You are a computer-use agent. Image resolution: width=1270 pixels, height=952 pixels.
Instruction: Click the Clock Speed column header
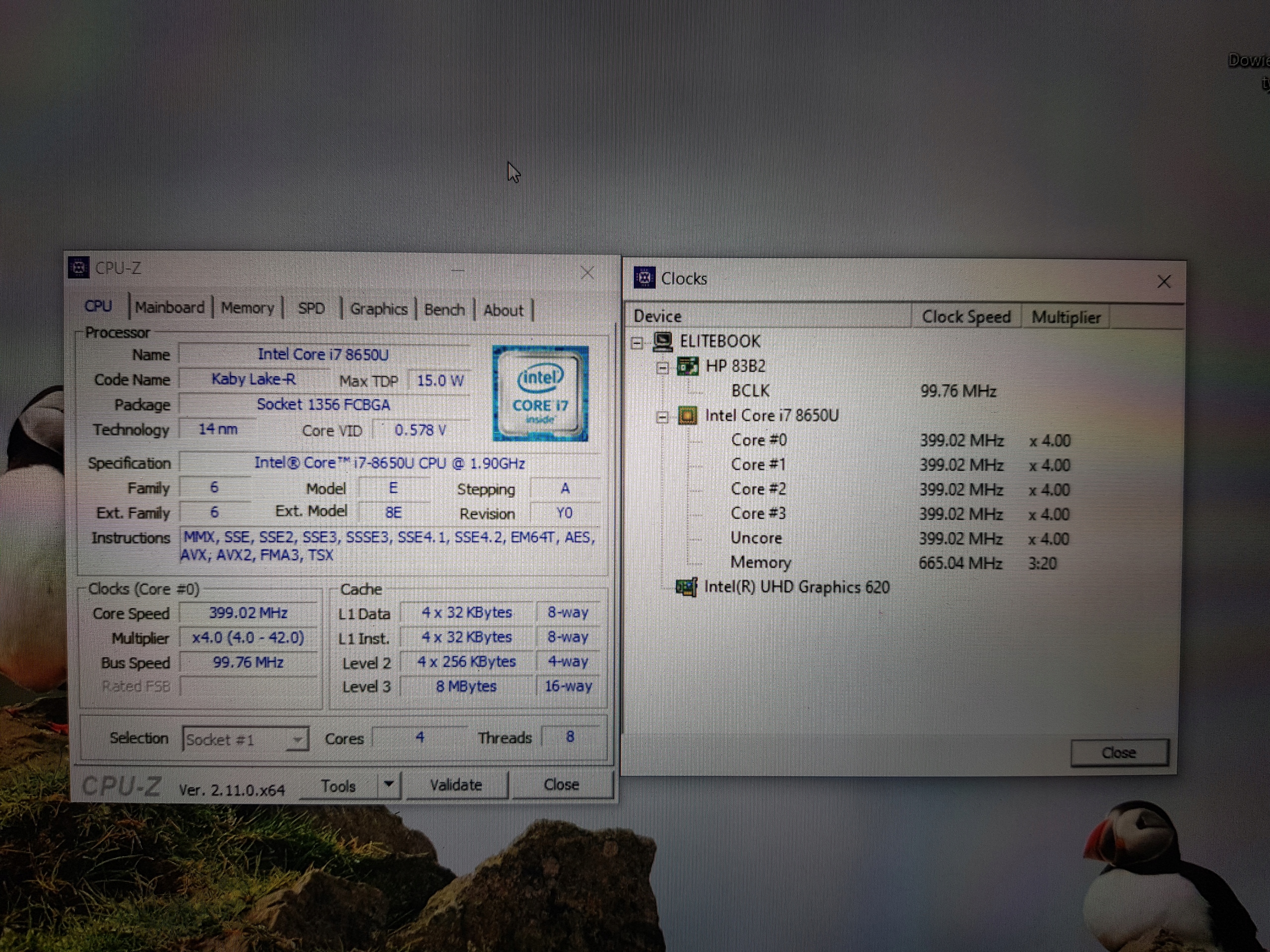(x=966, y=317)
